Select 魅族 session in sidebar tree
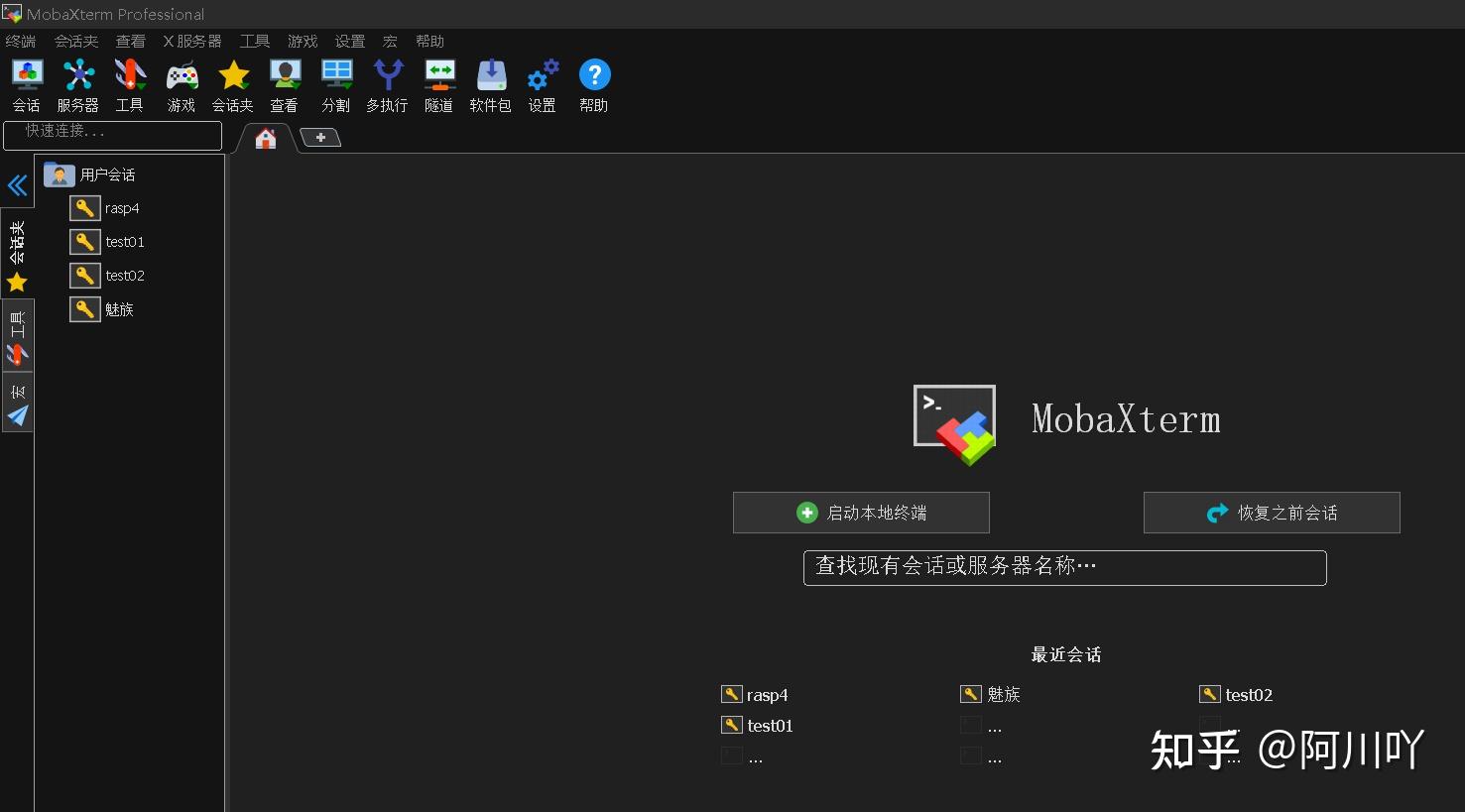Viewport: 1465px width, 812px height. (x=102, y=309)
